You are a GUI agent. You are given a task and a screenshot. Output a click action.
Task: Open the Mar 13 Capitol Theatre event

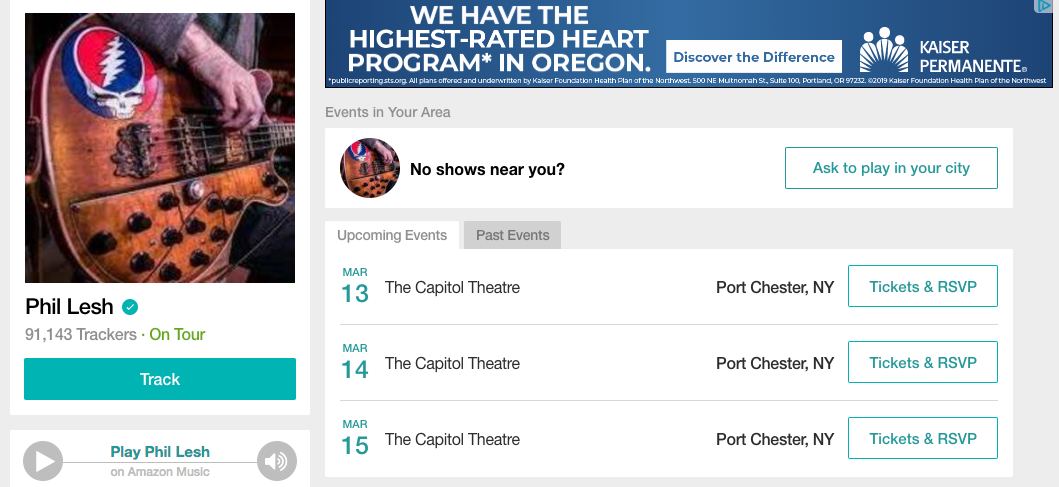pyautogui.click(x=453, y=287)
